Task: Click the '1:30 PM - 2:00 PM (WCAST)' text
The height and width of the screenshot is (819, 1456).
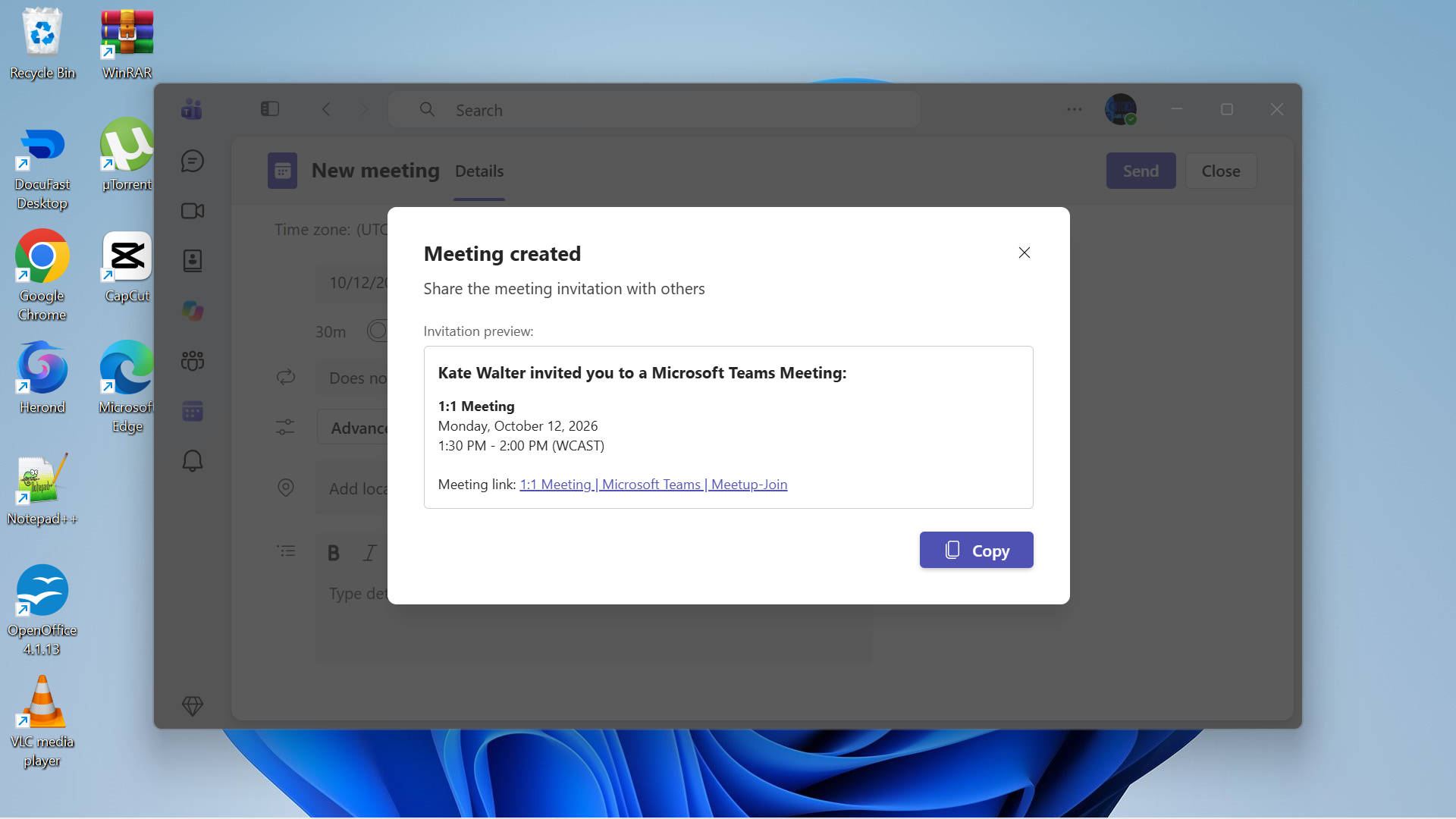Action: [521, 446]
